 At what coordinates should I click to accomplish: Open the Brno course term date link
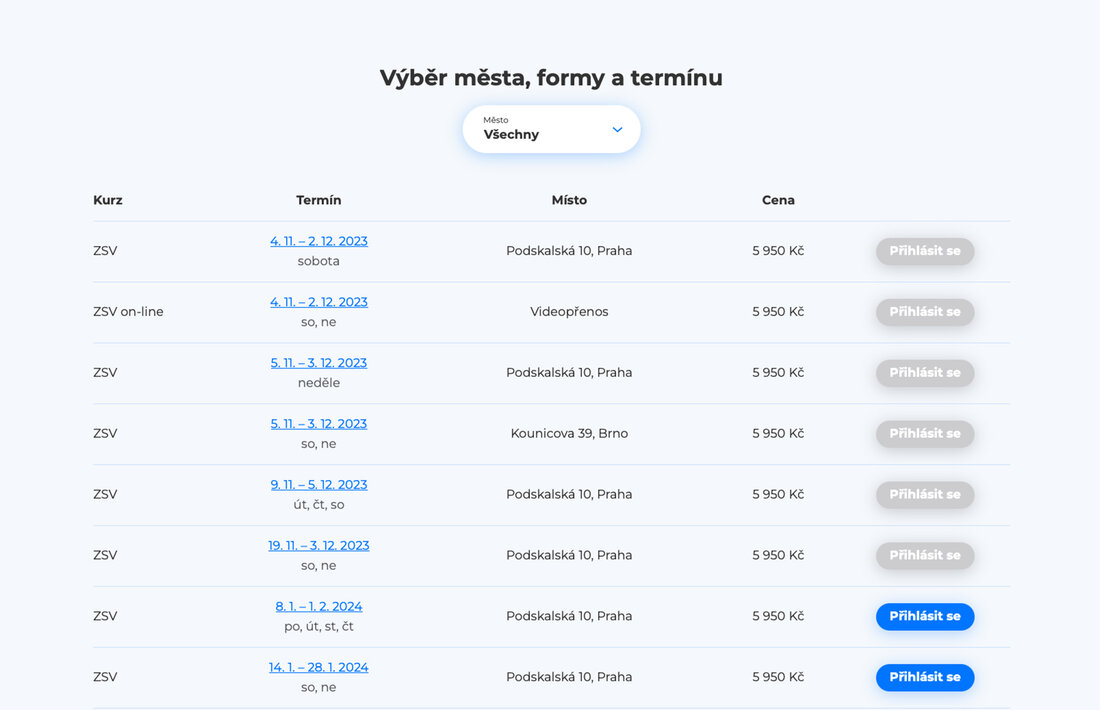click(x=319, y=424)
